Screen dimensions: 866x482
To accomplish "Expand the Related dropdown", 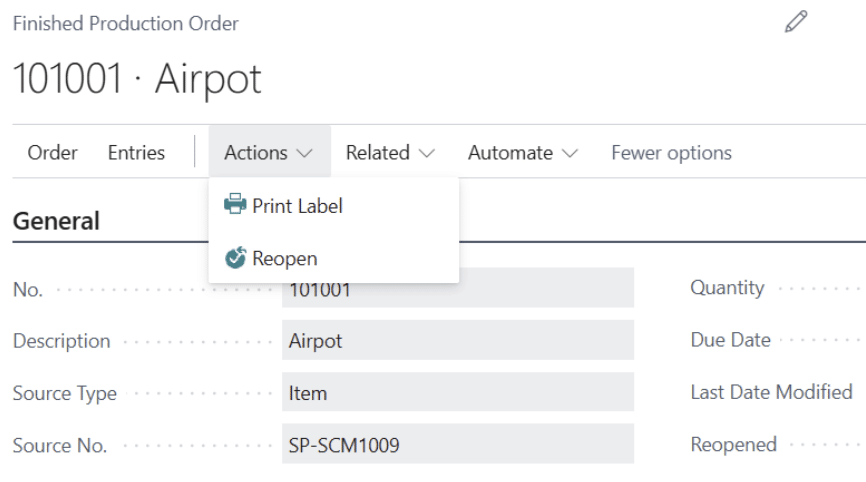I will (390, 153).
